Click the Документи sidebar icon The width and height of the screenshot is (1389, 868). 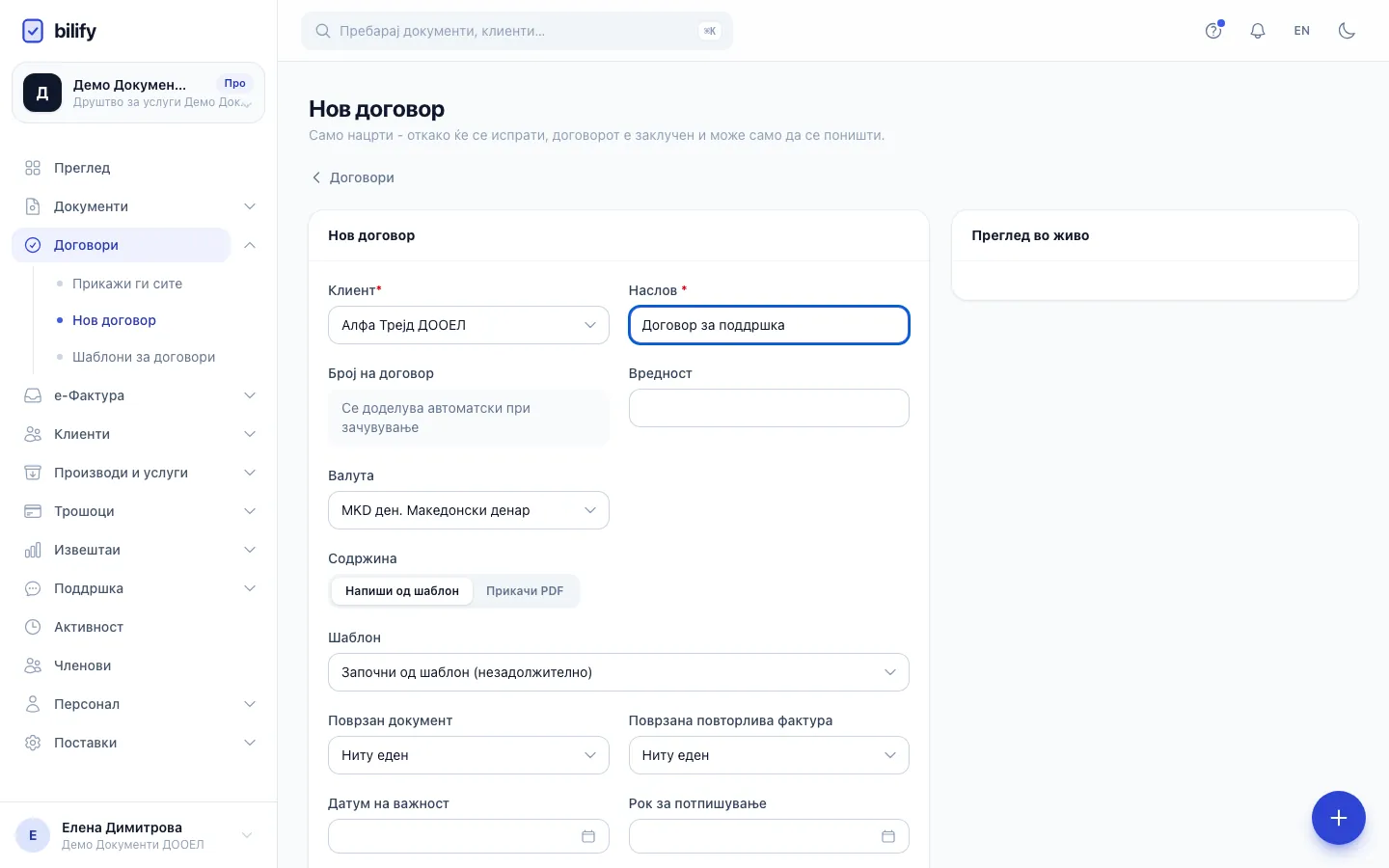[33, 206]
